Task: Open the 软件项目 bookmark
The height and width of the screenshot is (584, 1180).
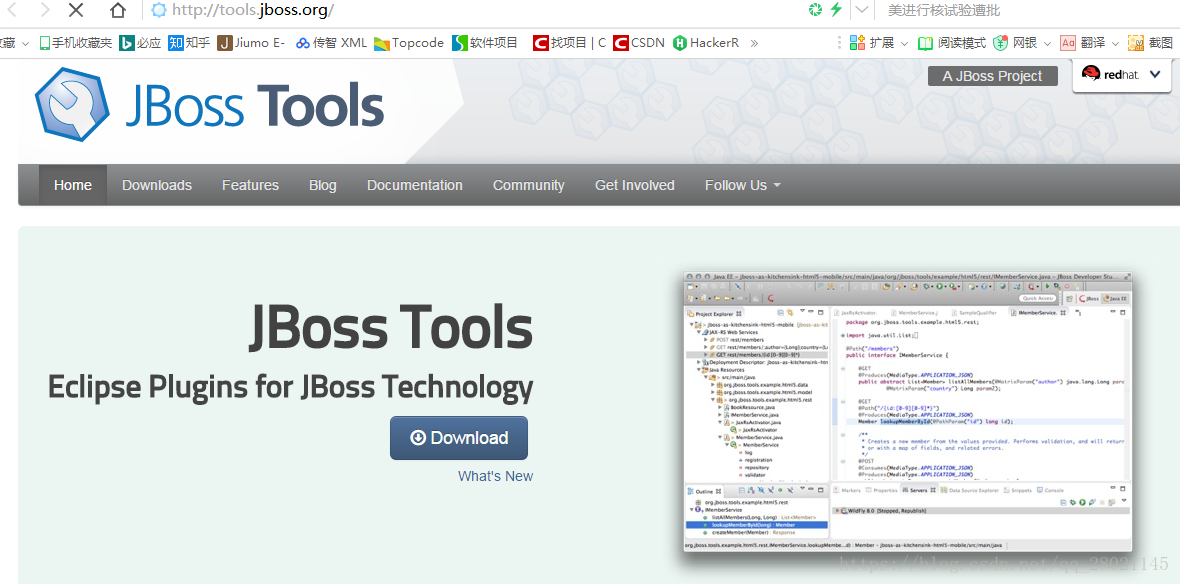Action: coord(485,43)
